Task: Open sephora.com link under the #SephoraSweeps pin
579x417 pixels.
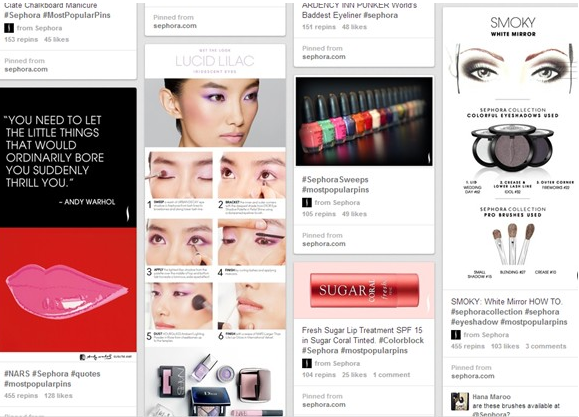Action: (x=324, y=244)
